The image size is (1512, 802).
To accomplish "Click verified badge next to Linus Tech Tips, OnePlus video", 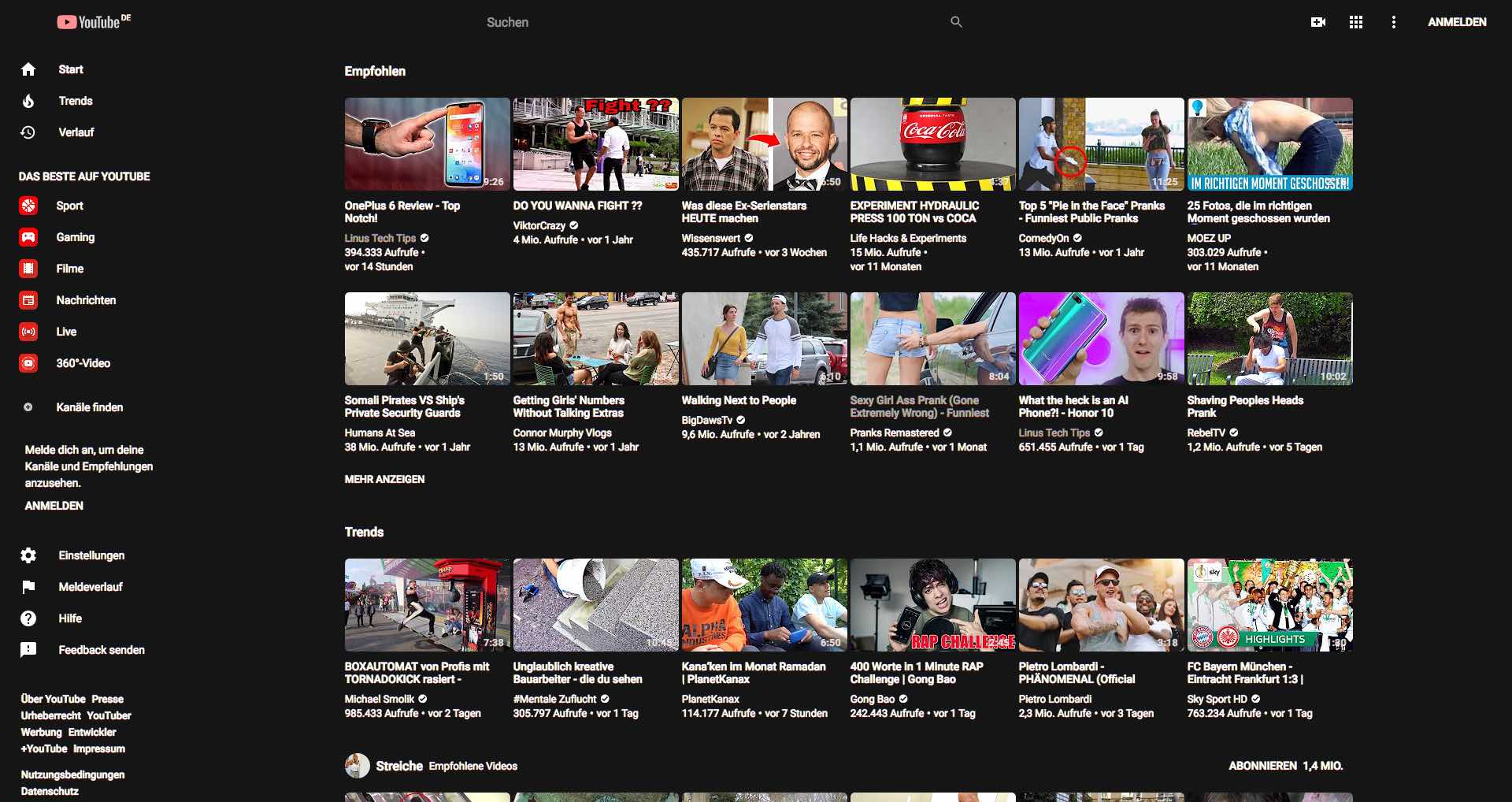I will 424,238.
